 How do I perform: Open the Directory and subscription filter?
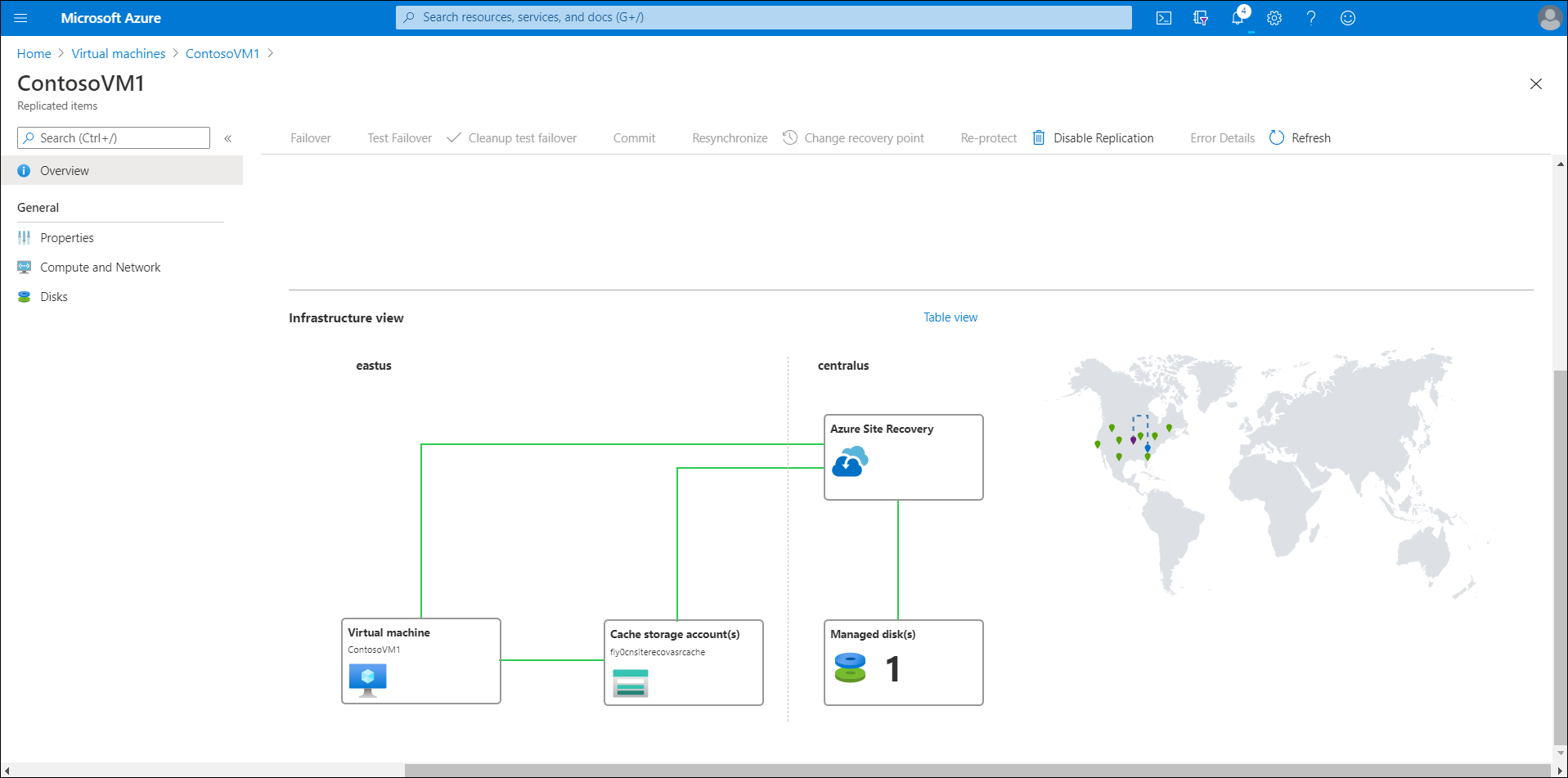pyautogui.click(x=1201, y=18)
